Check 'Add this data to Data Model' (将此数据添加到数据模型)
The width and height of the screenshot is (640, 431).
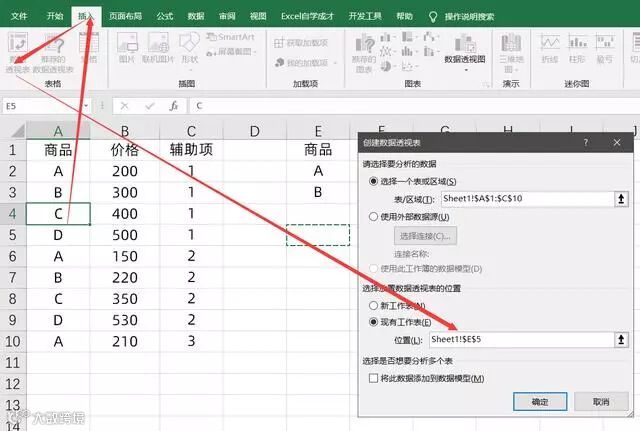373,378
